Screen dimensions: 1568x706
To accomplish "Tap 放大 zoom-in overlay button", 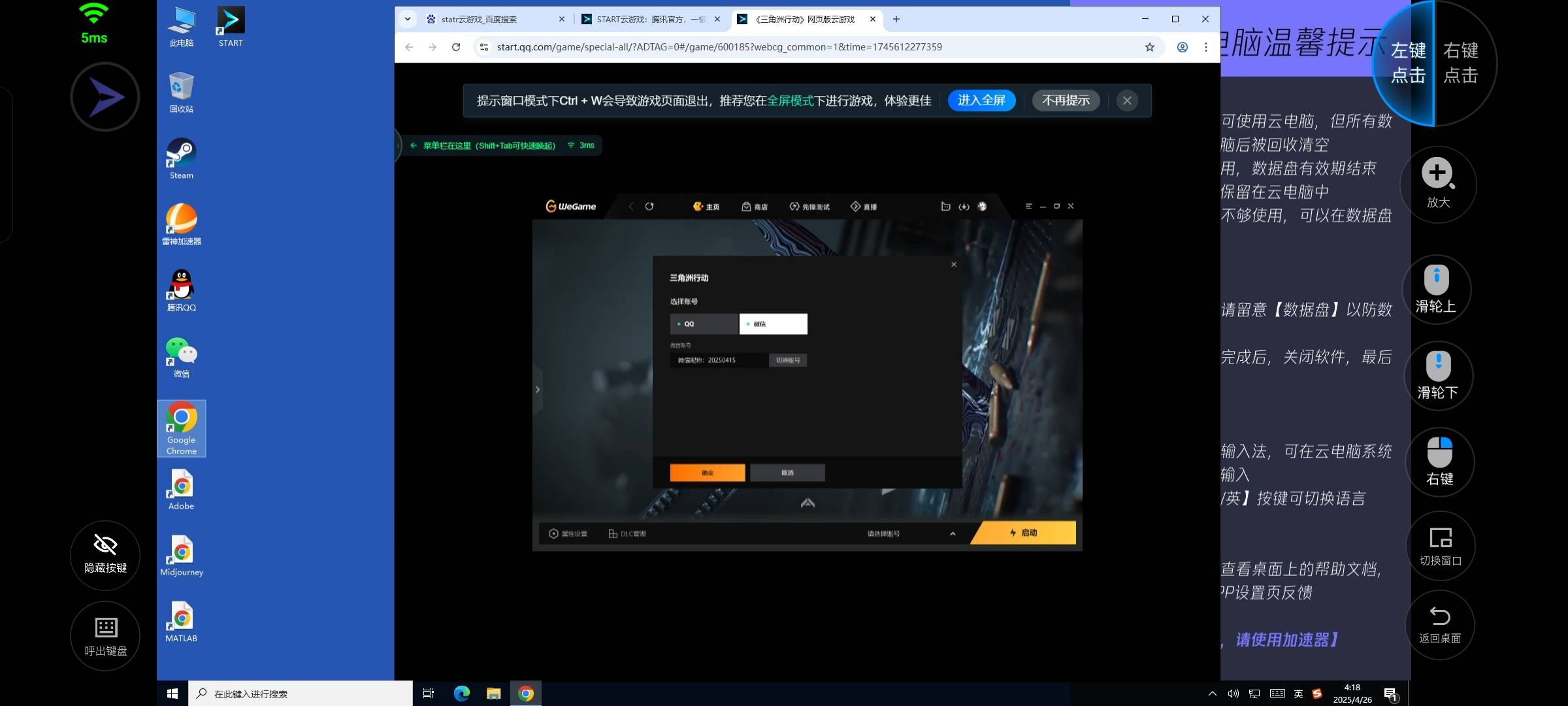I will point(1438,184).
